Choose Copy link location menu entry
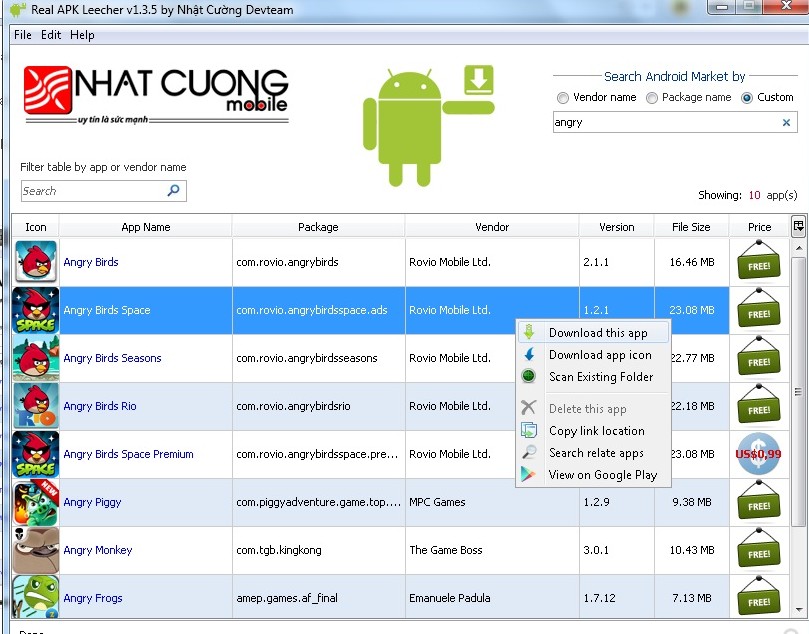The image size is (809, 634). (x=593, y=431)
